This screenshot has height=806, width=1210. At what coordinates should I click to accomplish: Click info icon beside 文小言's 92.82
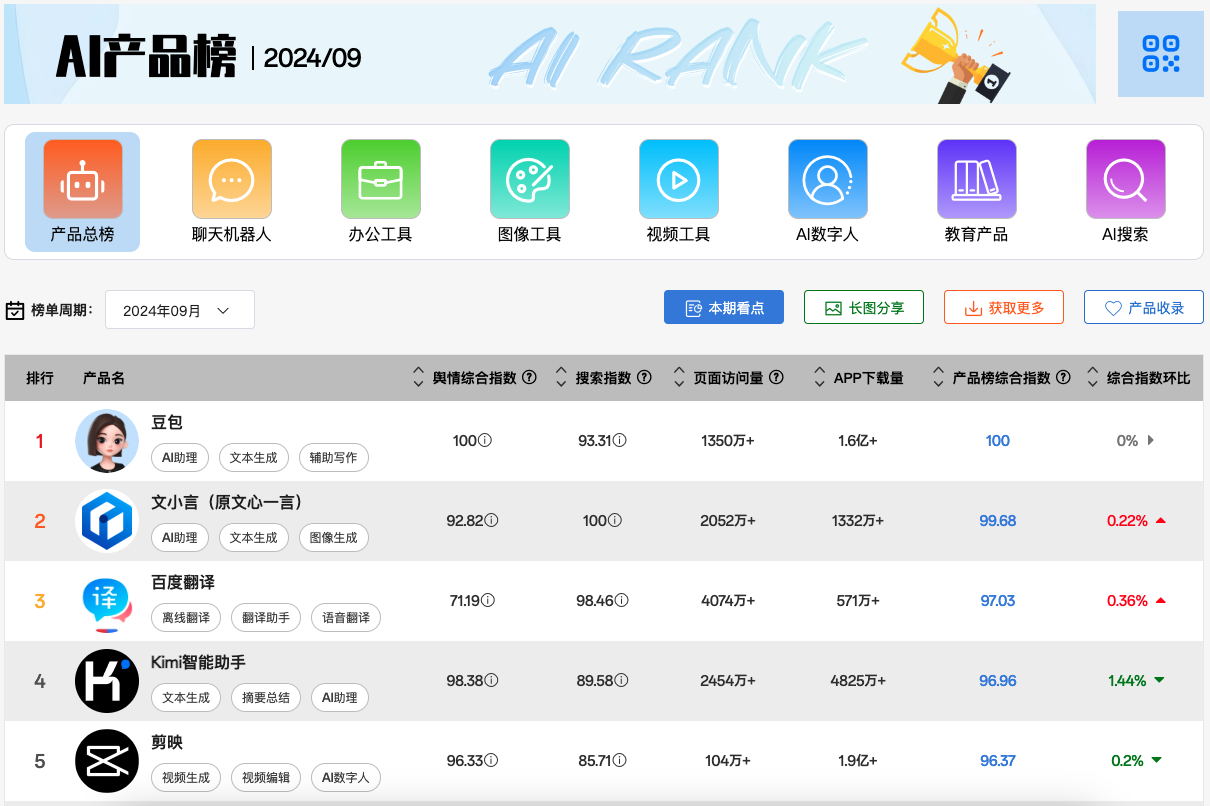click(491, 521)
